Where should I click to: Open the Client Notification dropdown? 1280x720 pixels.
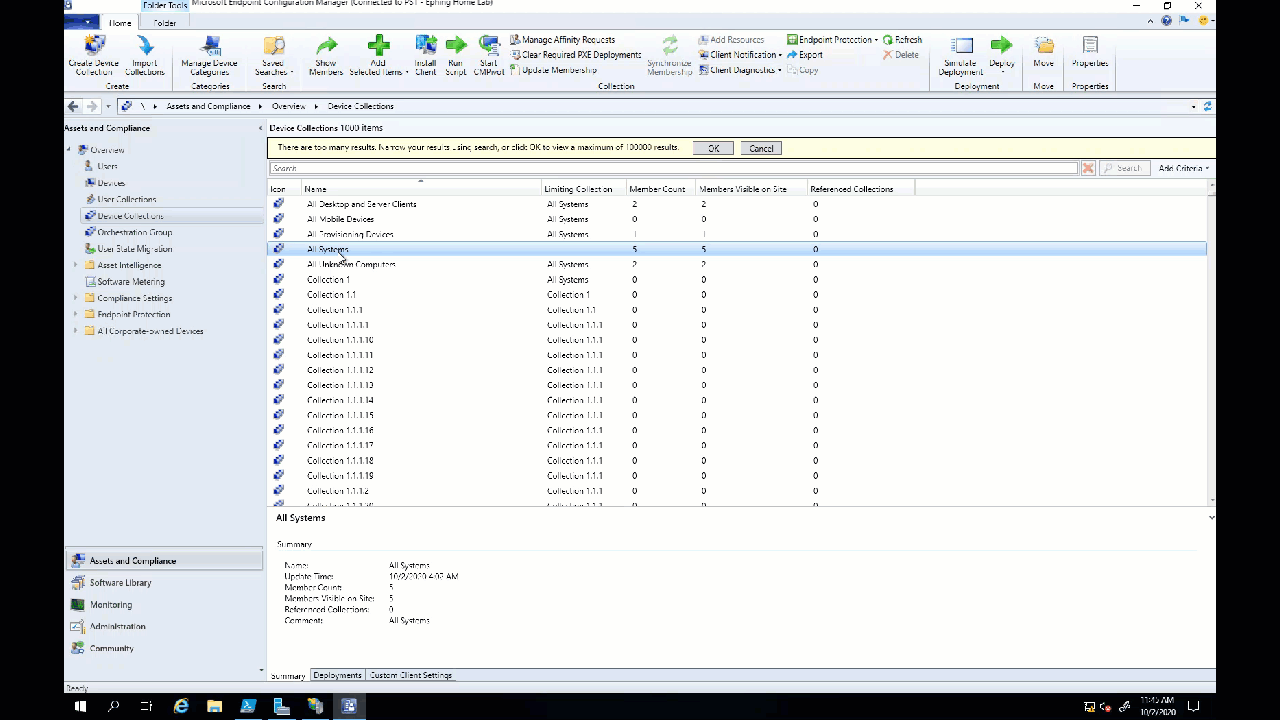pos(740,55)
